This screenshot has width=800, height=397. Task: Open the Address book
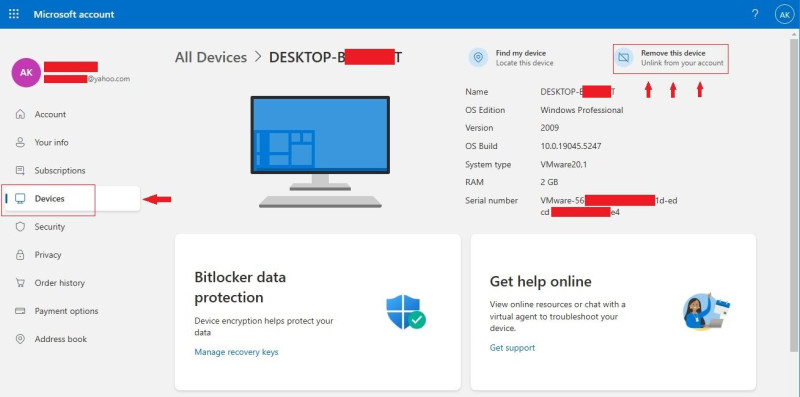[61, 339]
